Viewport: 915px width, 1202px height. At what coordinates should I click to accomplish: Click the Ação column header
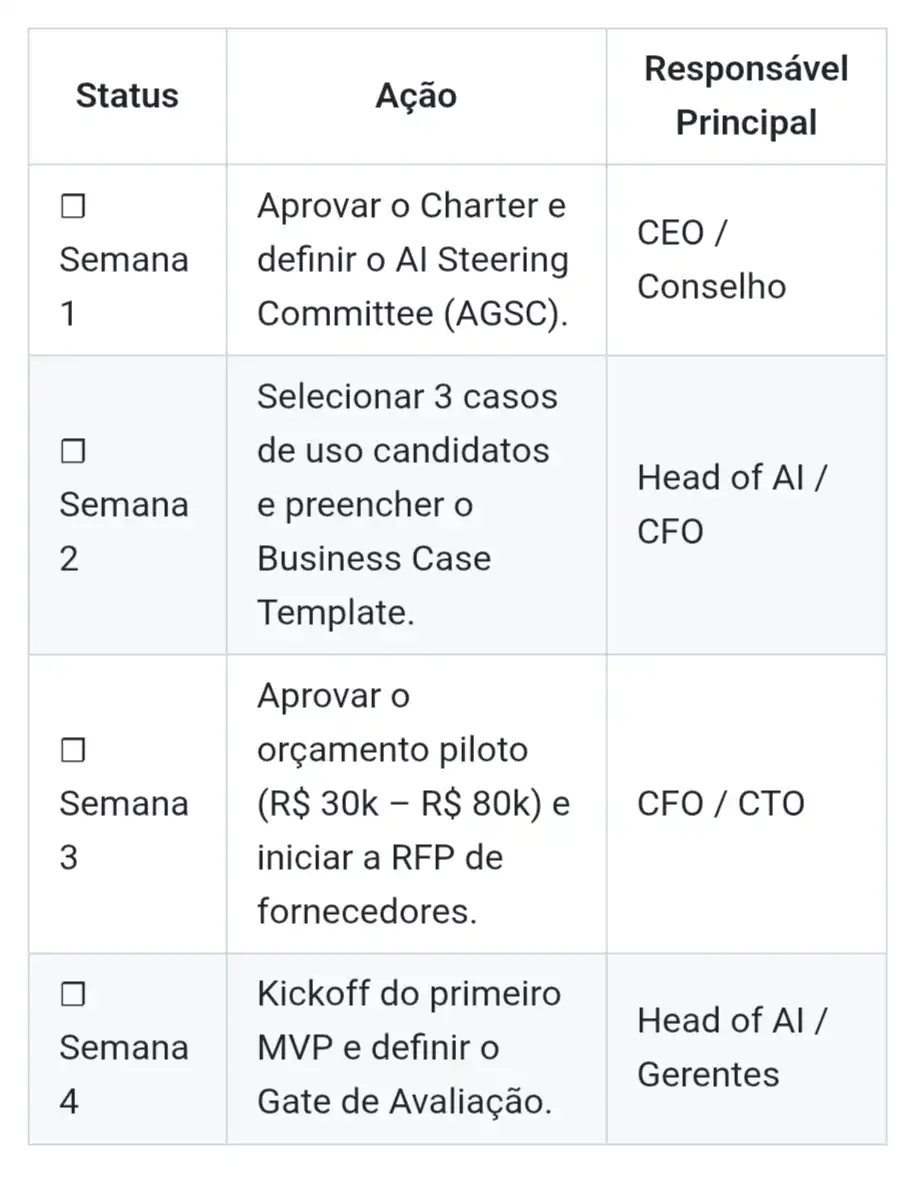pyautogui.click(x=416, y=96)
